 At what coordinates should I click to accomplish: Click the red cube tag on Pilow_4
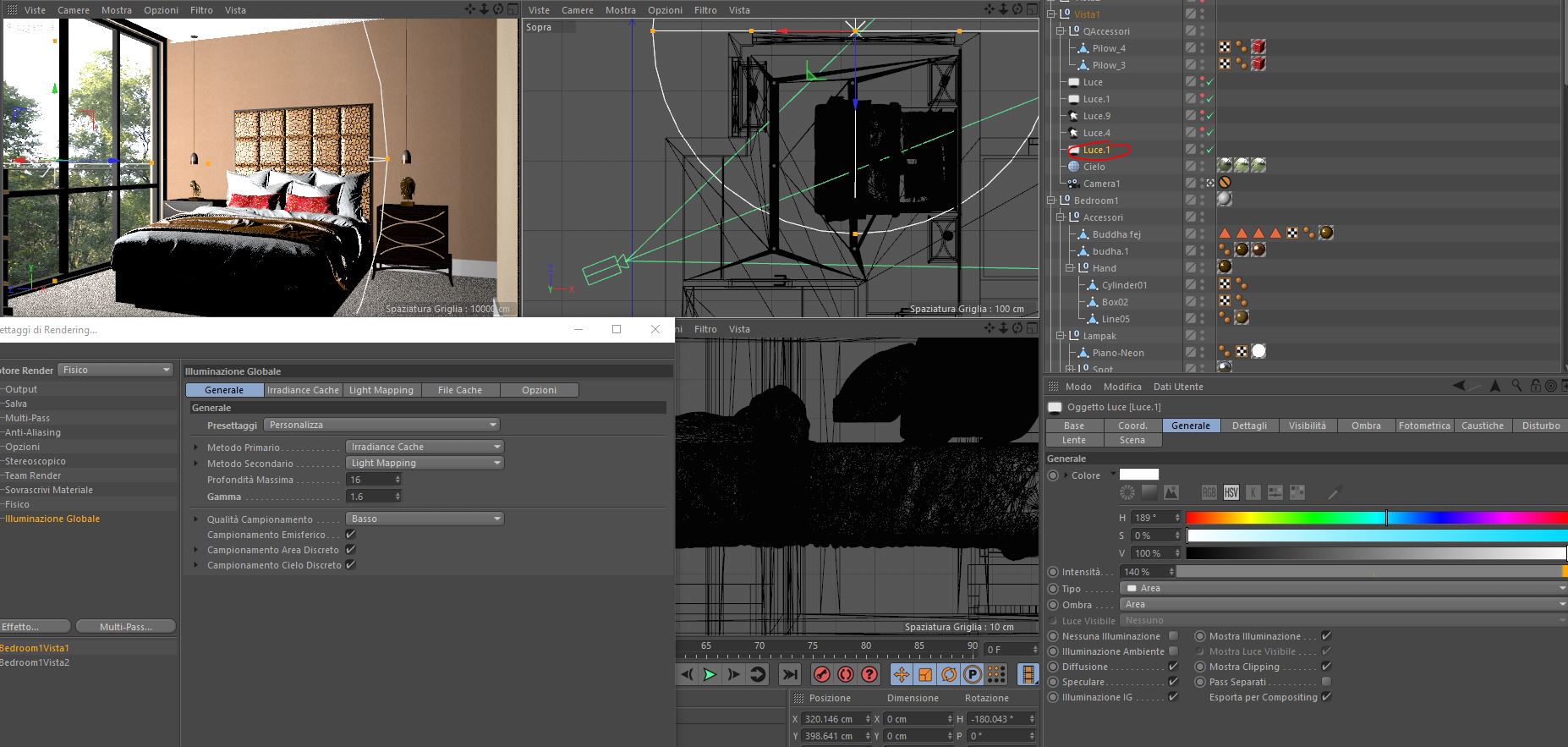[x=1258, y=48]
